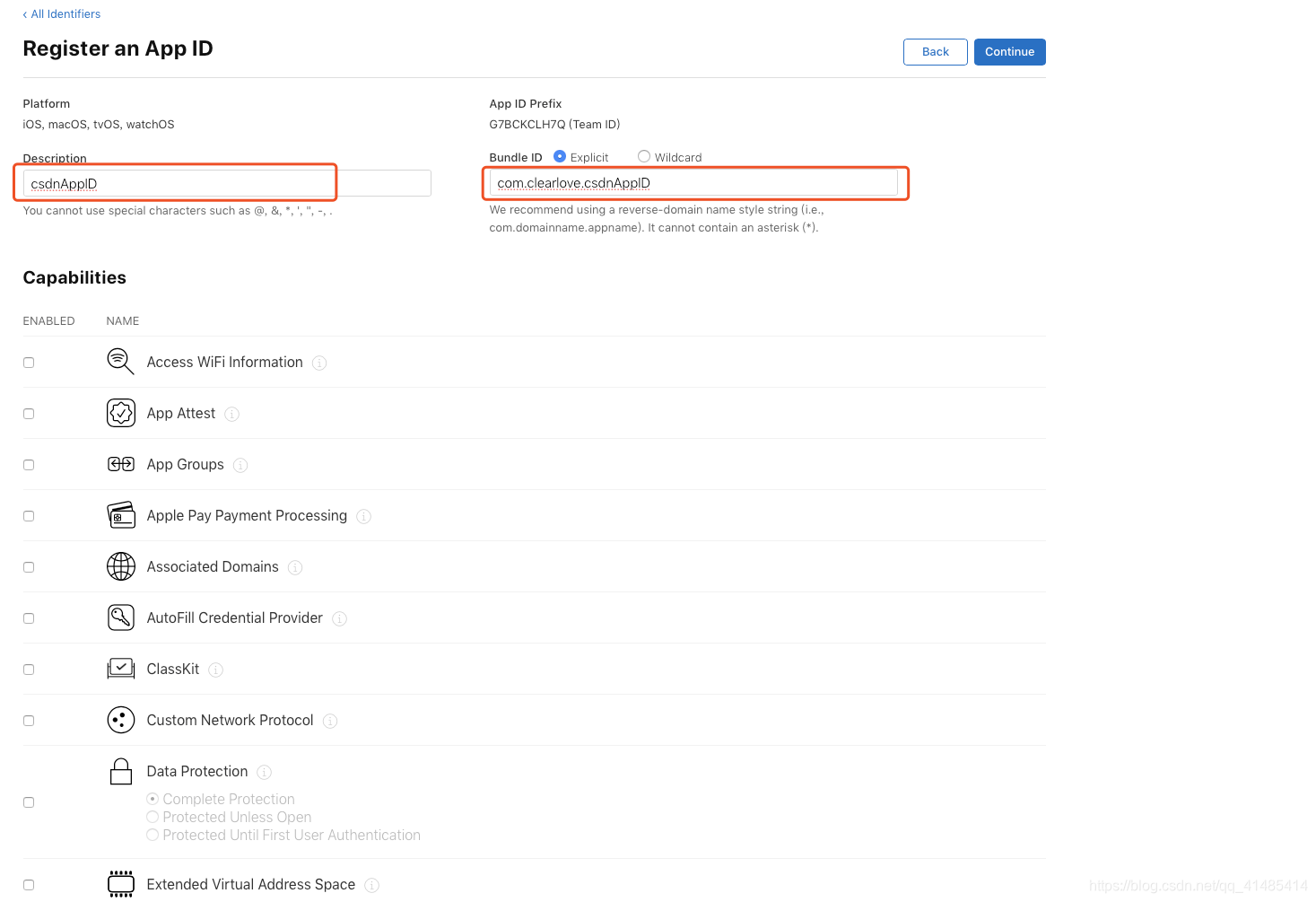Screen dimensions: 1316x902
Task: Tick the Data Protection checkbox
Action: tap(29, 802)
